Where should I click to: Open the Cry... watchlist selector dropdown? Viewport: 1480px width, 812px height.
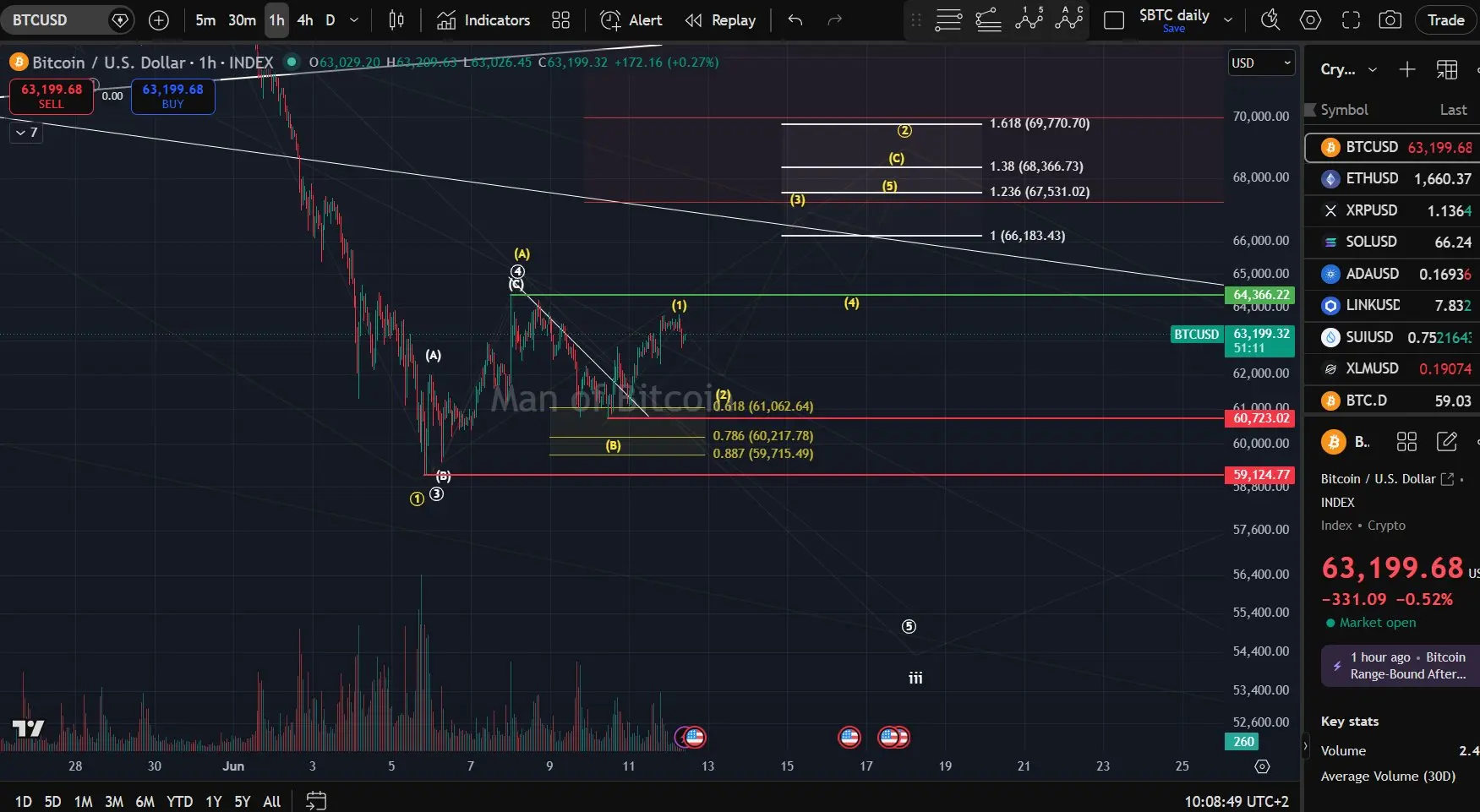coord(1349,69)
